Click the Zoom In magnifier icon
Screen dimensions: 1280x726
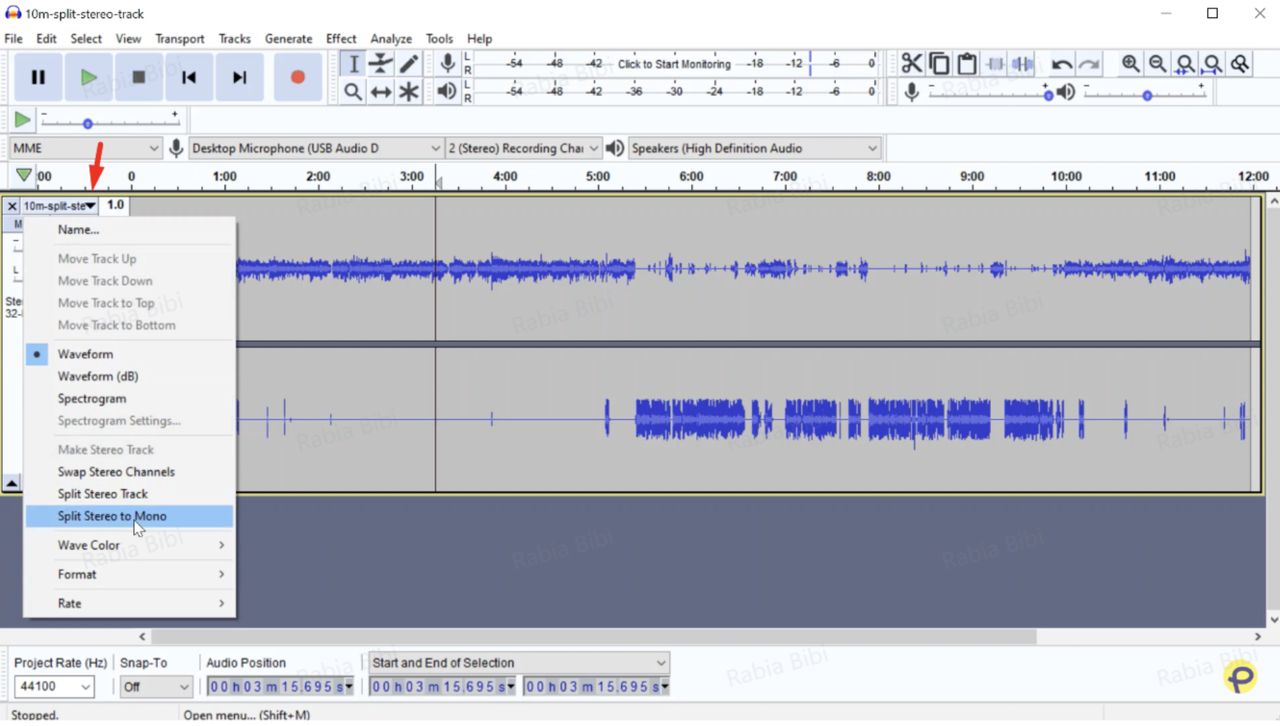1130,63
